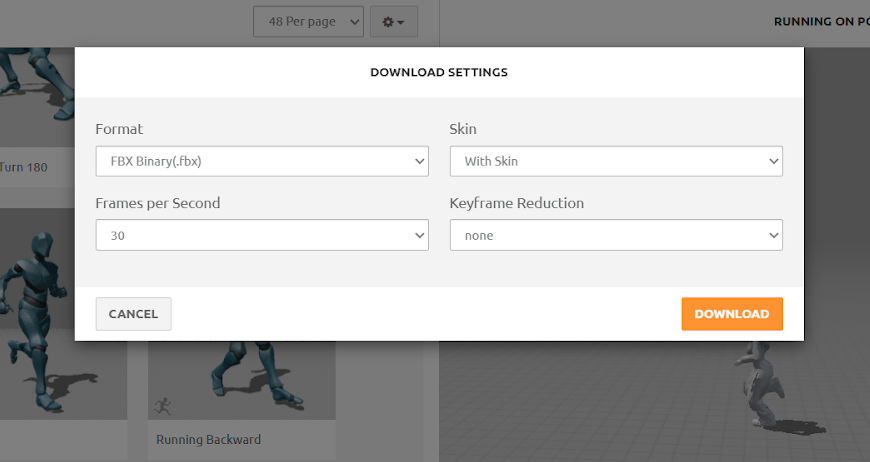Cancel the download settings dialog
870x462 pixels.
click(133, 314)
